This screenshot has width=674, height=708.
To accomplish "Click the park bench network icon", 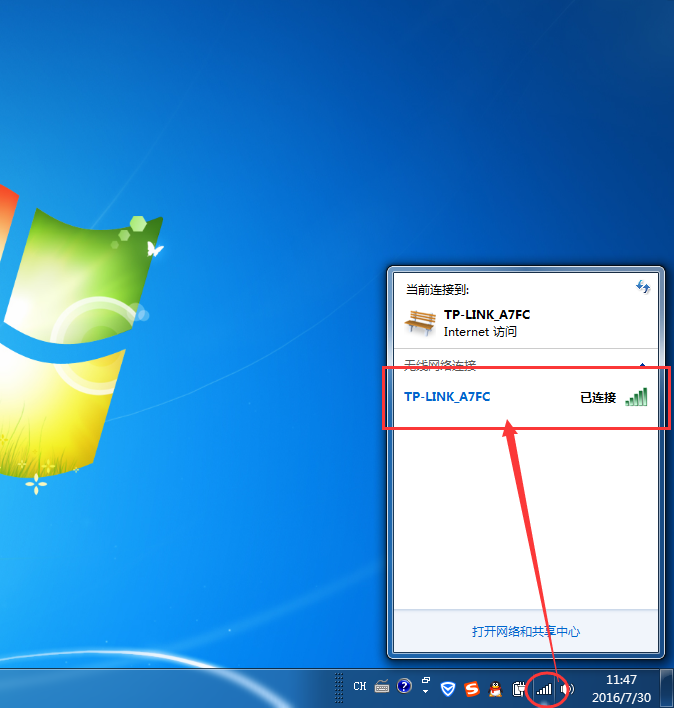I will 421,322.
